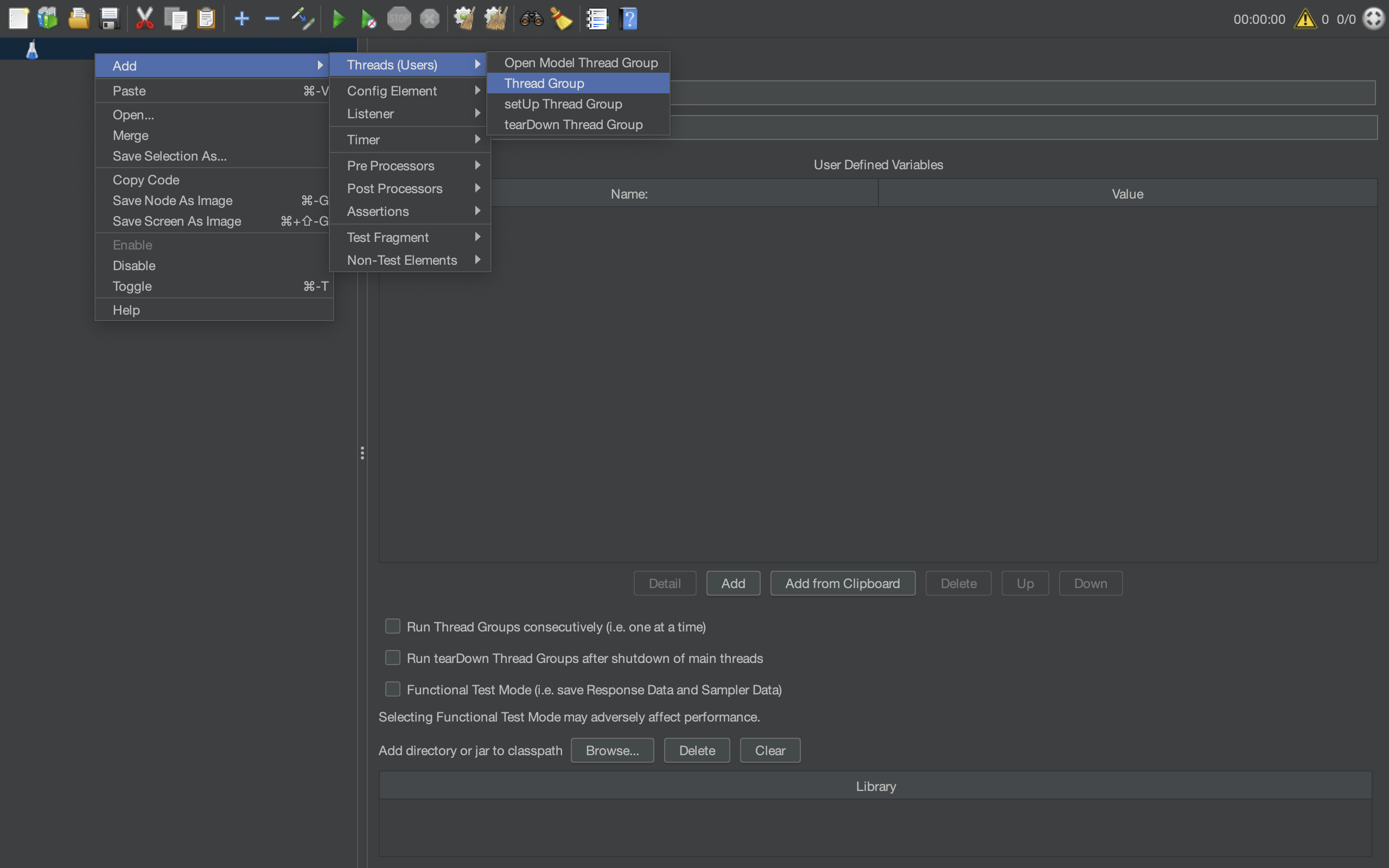Enable Run Thread Groups consecutively checkbox
Screen dimensions: 1389x868
tap(393, 626)
